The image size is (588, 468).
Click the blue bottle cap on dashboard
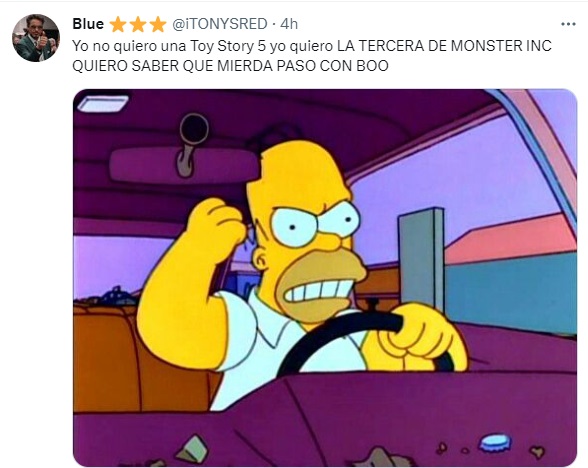pyautogui.click(x=495, y=442)
